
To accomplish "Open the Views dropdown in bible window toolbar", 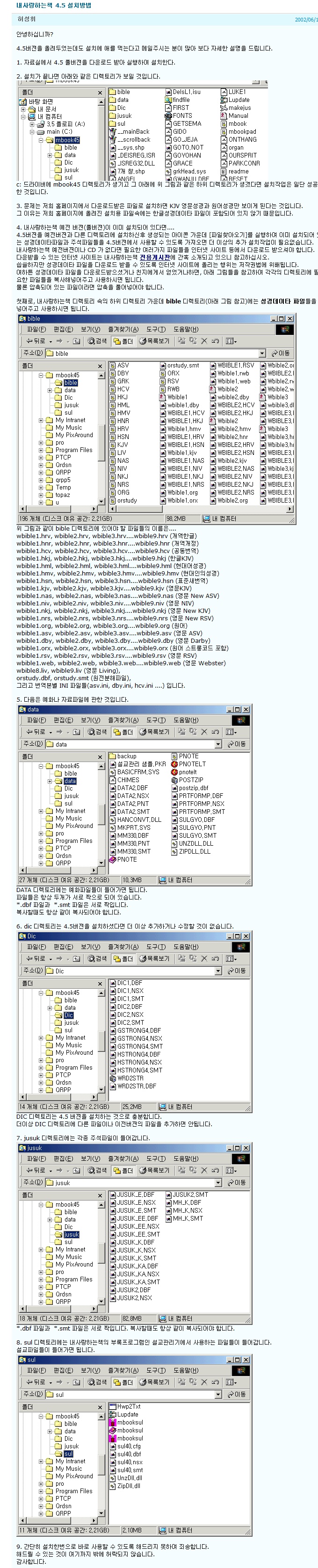I will 231,341.
